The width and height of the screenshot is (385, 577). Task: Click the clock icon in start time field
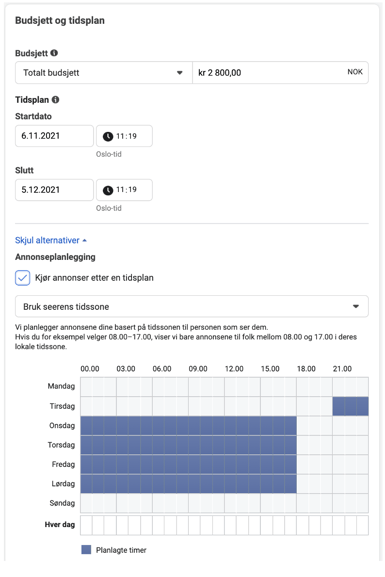tap(108, 137)
